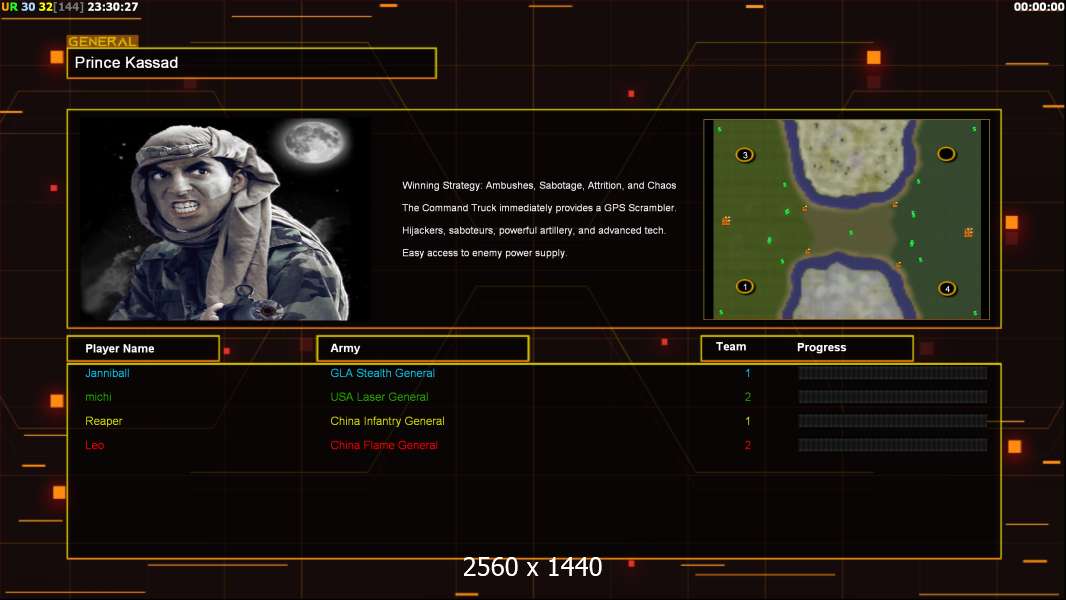
Task: Click michi's team number 2
Action: [x=747, y=397]
